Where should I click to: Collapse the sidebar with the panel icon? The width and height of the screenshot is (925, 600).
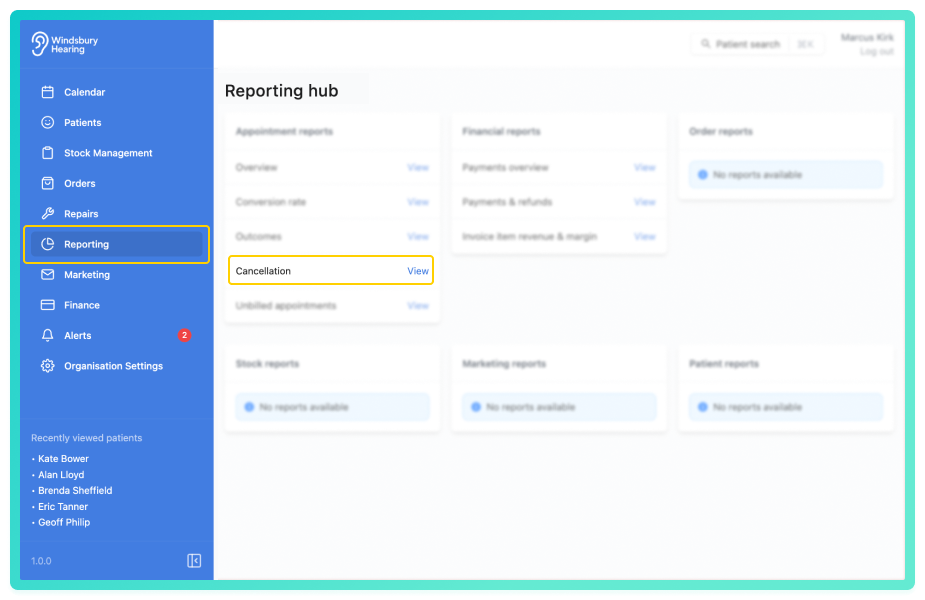(x=194, y=560)
